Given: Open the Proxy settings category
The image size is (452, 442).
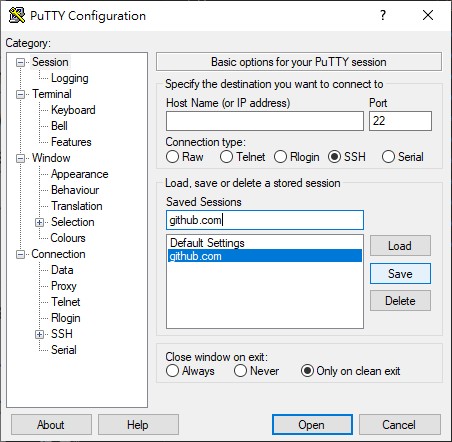Looking at the screenshot, I should point(64,286).
